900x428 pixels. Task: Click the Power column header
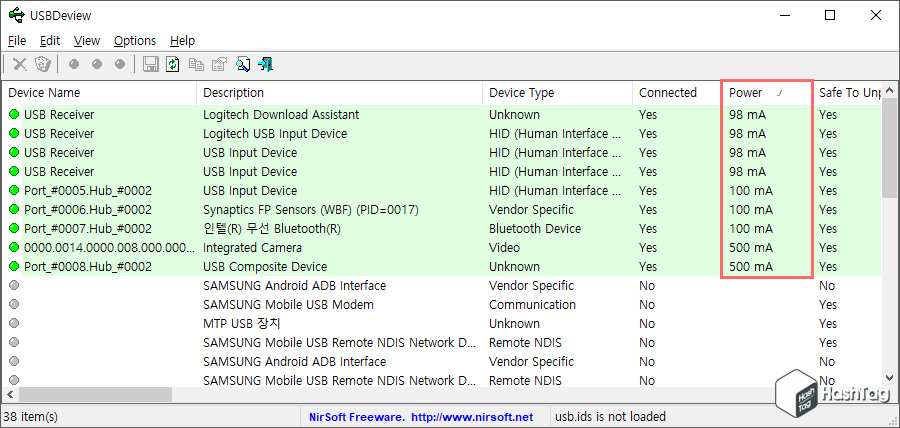click(767, 92)
